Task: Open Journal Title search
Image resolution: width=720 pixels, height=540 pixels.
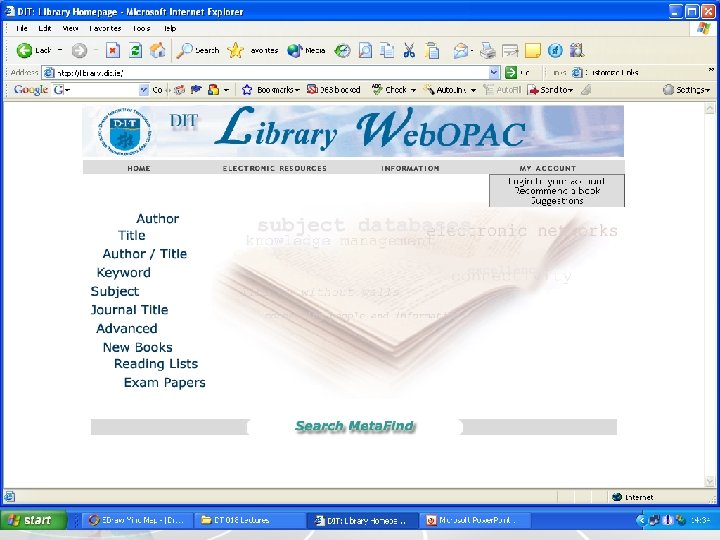Action: (x=129, y=309)
